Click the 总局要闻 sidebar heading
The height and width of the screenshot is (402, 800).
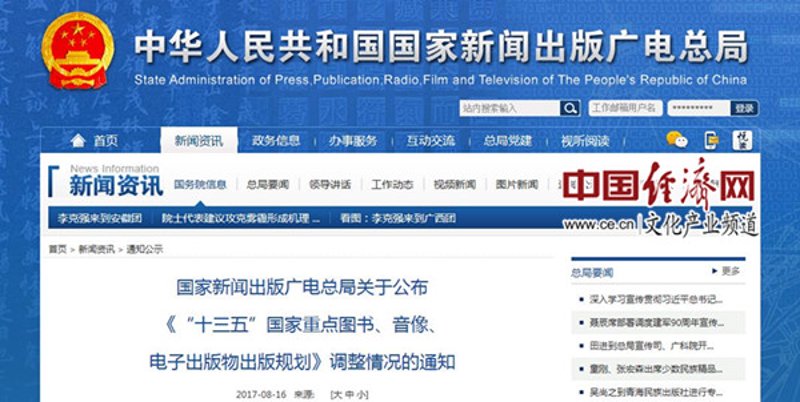coord(592,273)
